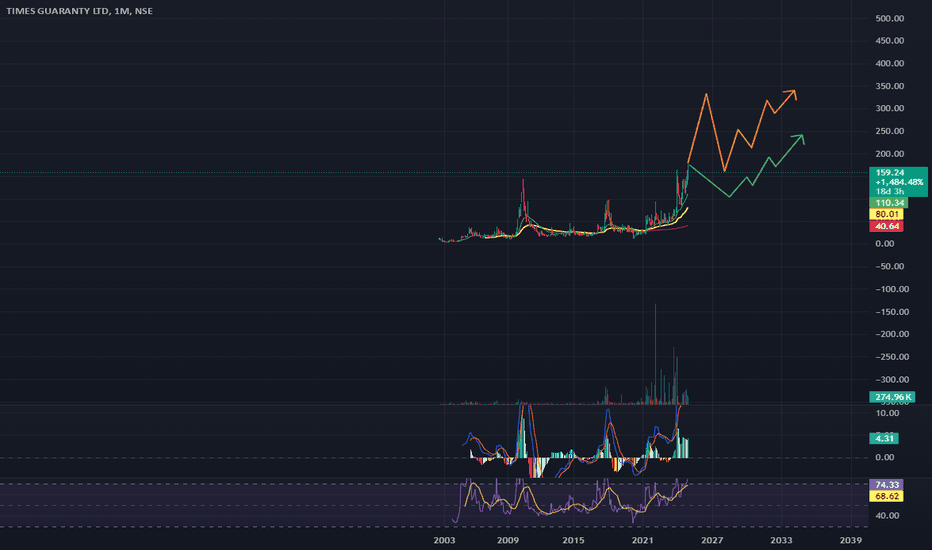Select the 400.00 price axis label
932x550 pixels.
889,64
